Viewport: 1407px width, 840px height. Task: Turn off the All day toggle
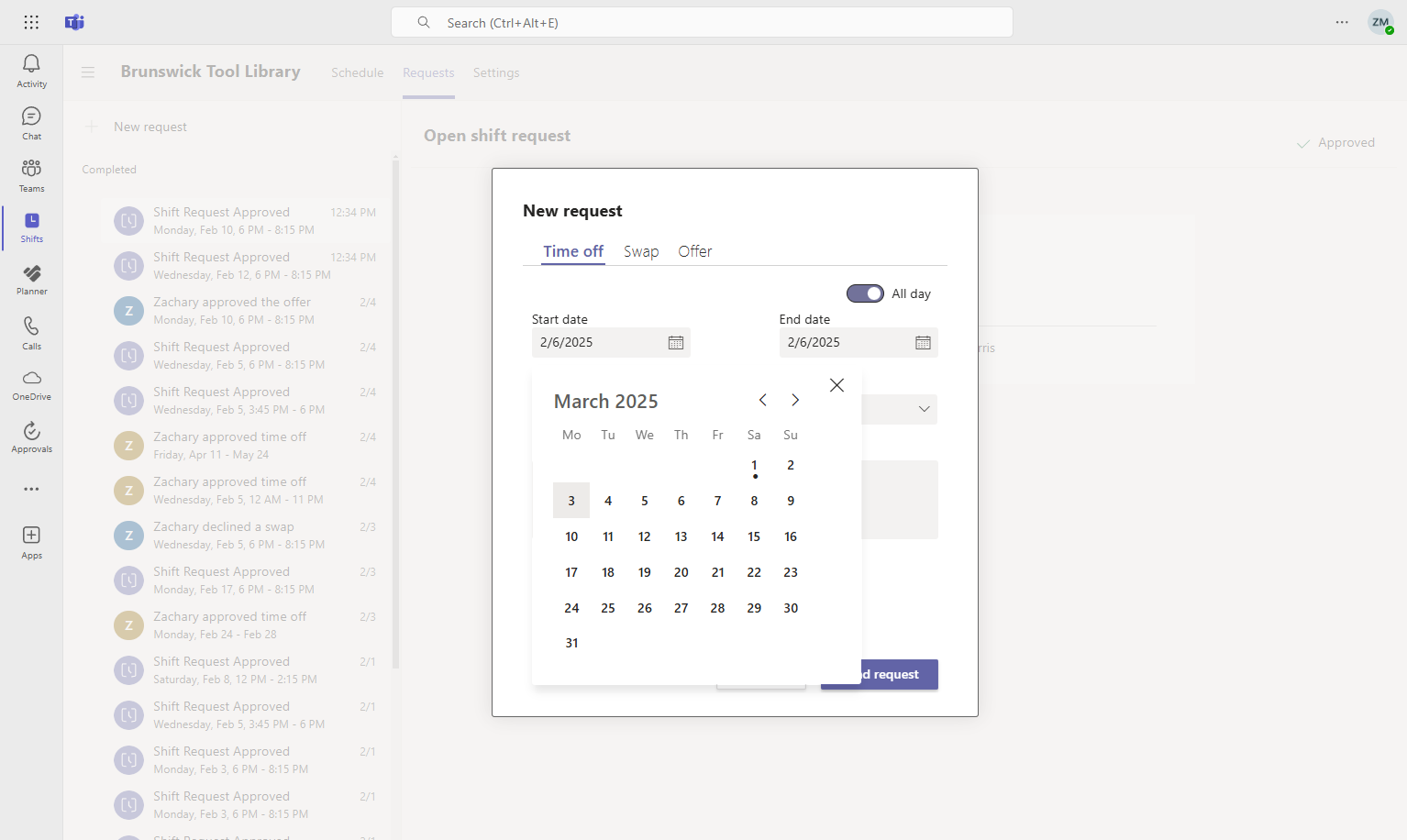pos(865,293)
